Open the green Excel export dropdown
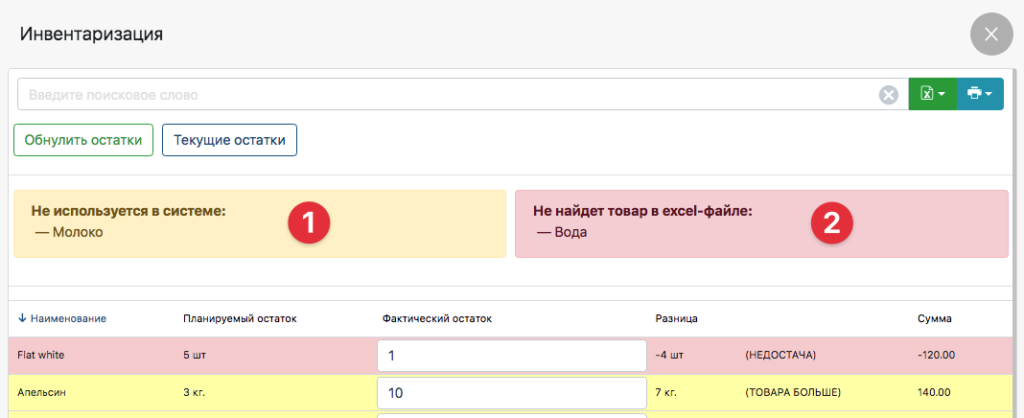The height and width of the screenshot is (418, 1024). [932, 94]
